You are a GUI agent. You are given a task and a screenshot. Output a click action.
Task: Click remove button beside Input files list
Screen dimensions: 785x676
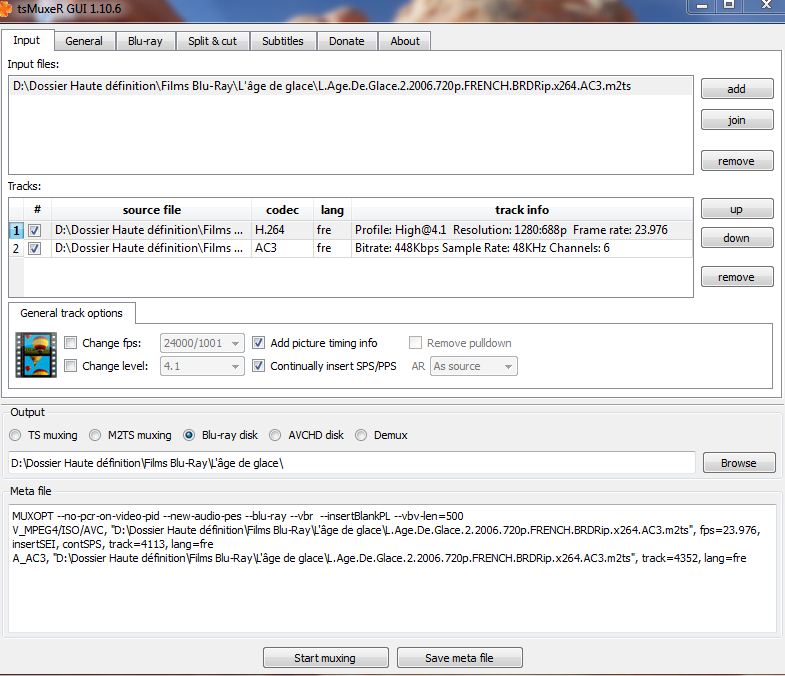pos(737,161)
